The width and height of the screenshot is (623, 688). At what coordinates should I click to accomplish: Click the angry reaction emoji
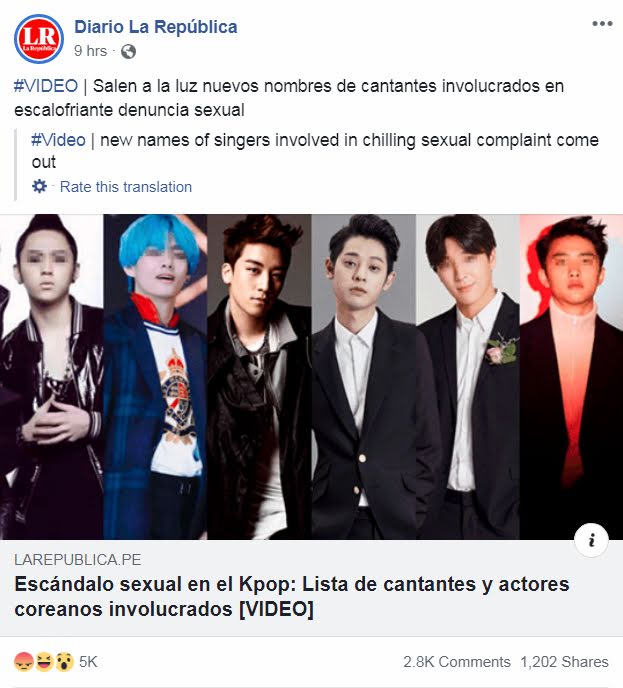click(x=23, y=662)
